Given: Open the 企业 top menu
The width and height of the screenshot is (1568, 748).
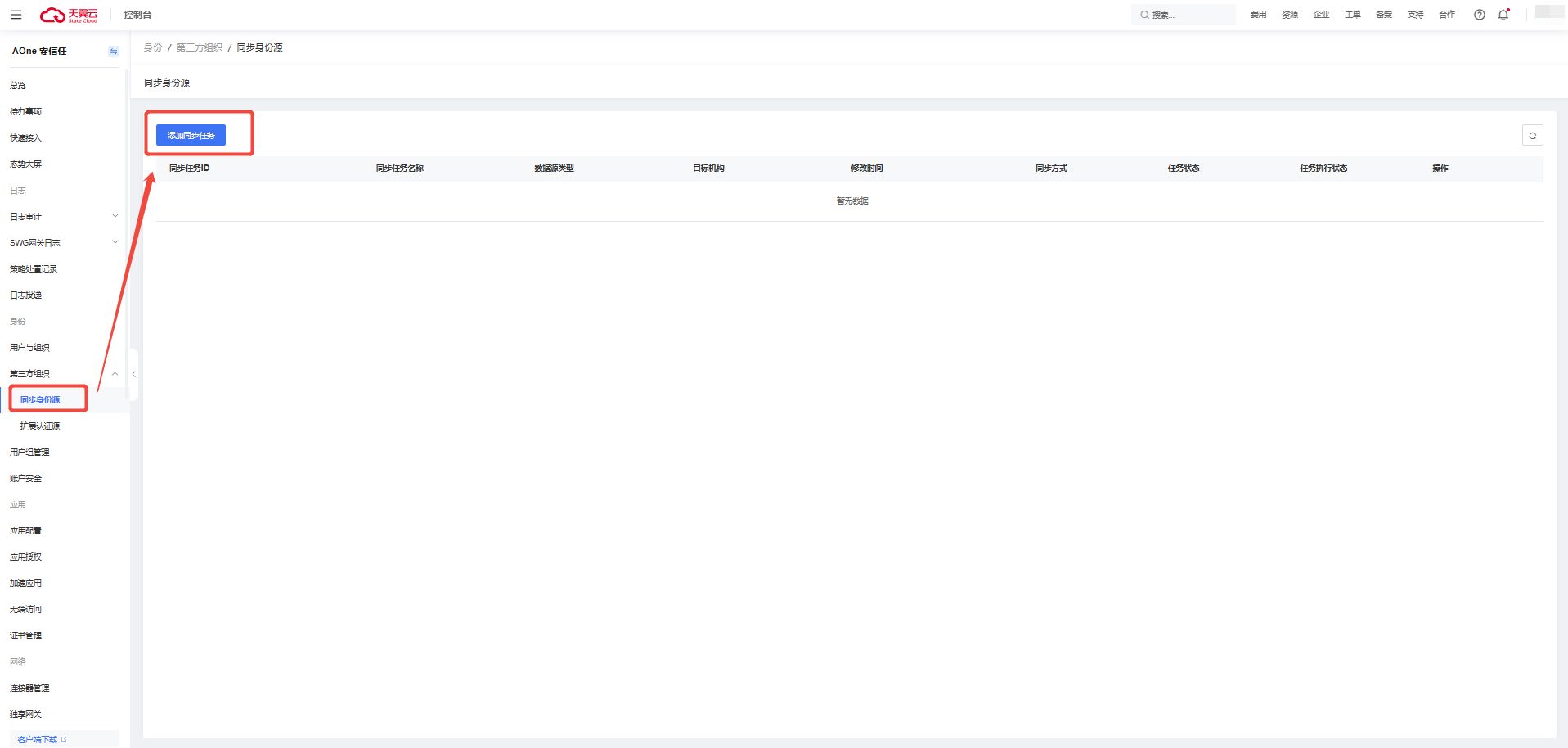Looking at the screenshot, I should click(x=1321, y=15).
